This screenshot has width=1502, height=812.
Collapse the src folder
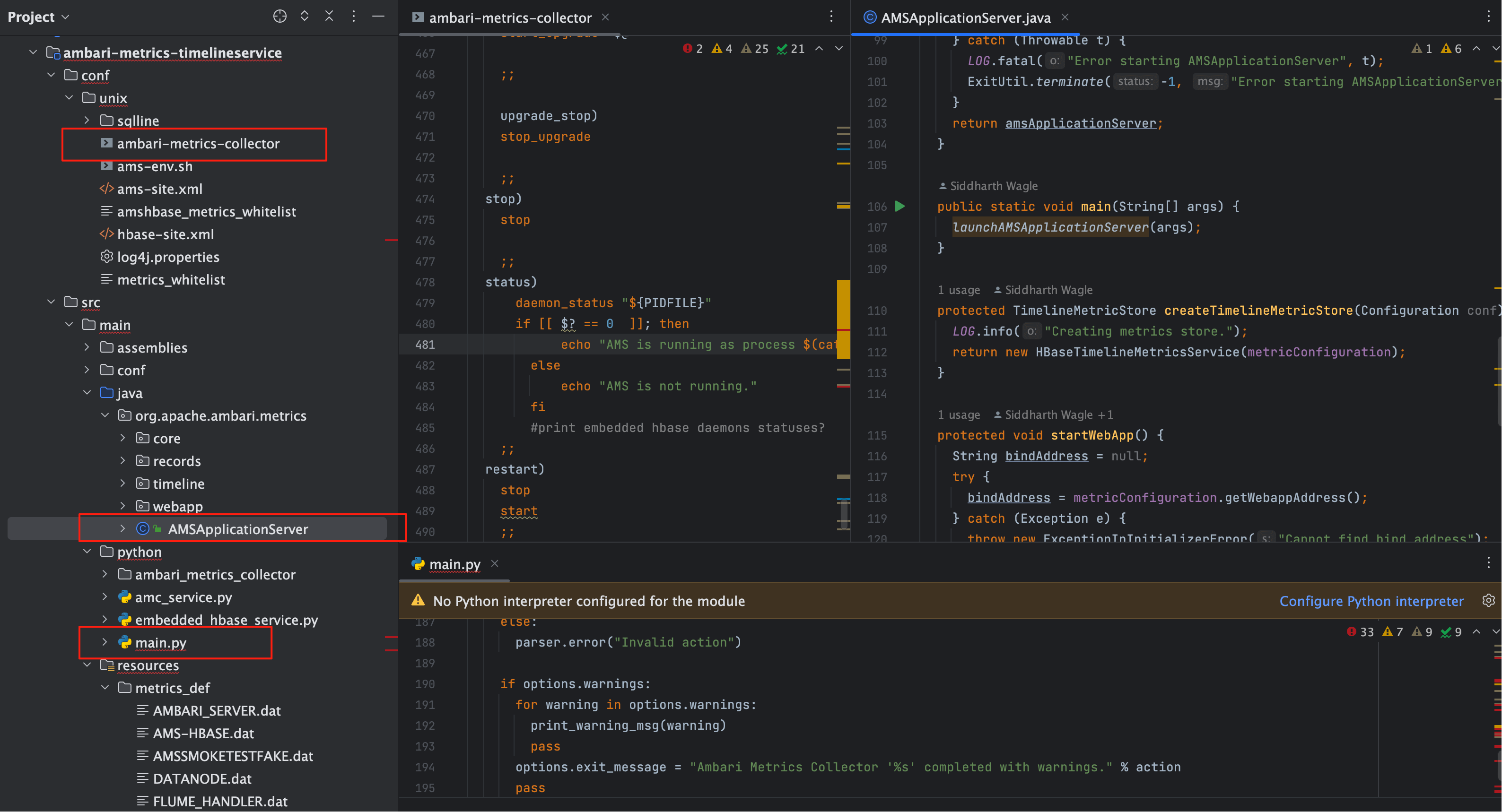(51, 302)
